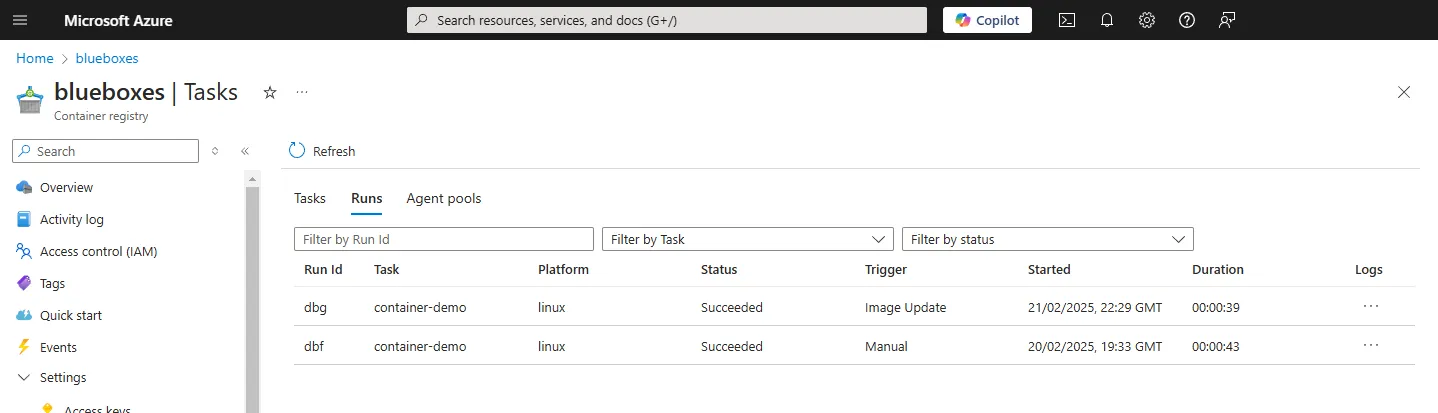The width and height of the screenshot is (1438, 413).
Task: Click the sidebar expand/collapse arrows icon
Action: (x=215, y=151)
